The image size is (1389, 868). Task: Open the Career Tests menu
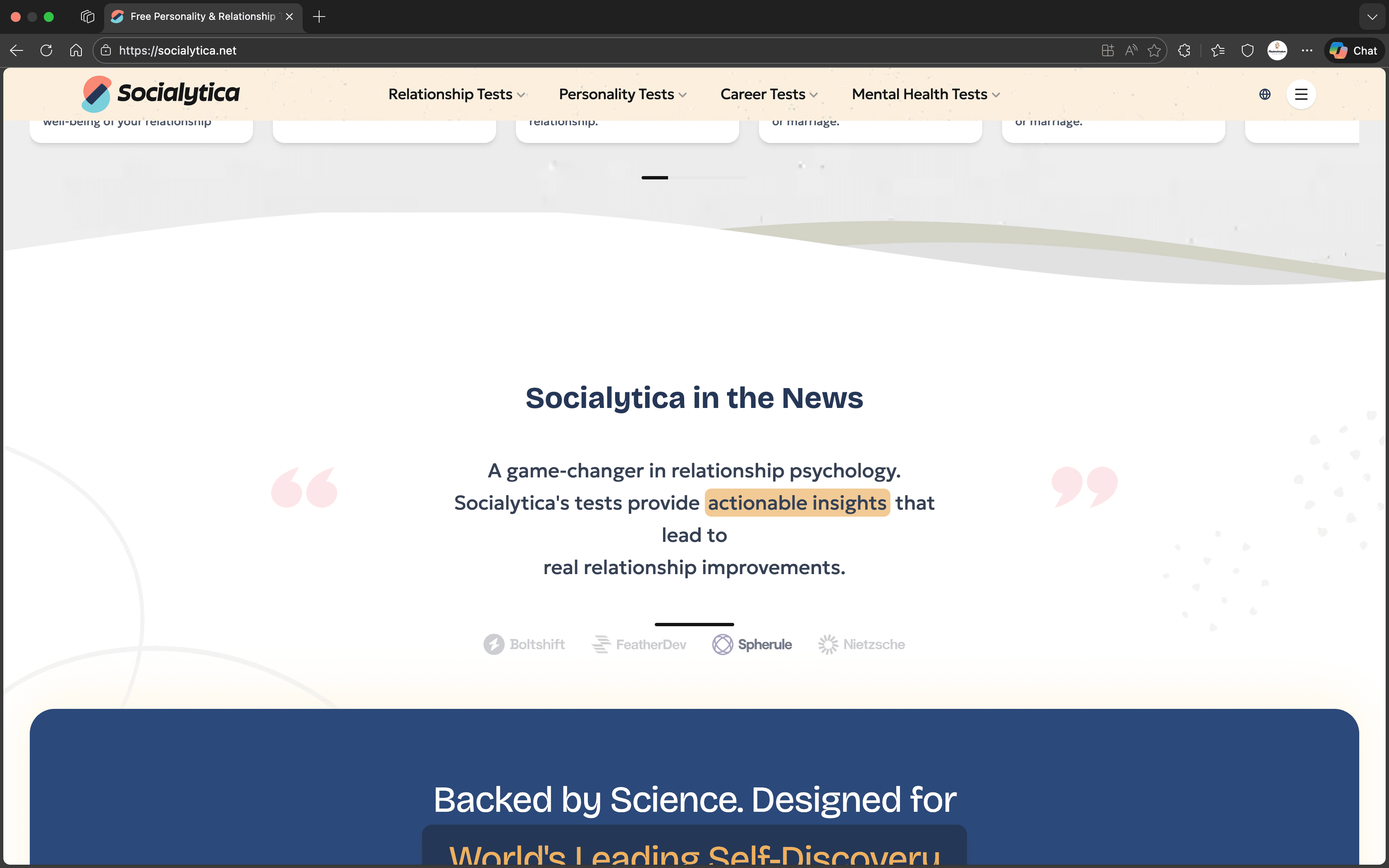(x=768, y=94)
